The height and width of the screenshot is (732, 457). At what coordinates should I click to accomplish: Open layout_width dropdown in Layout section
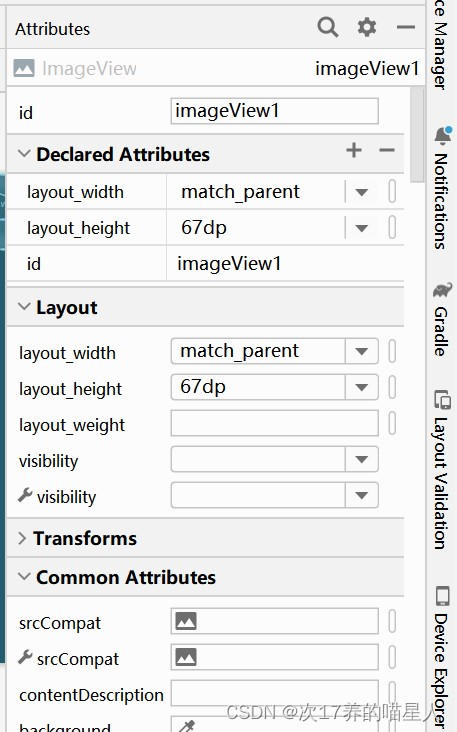[362, 351]
